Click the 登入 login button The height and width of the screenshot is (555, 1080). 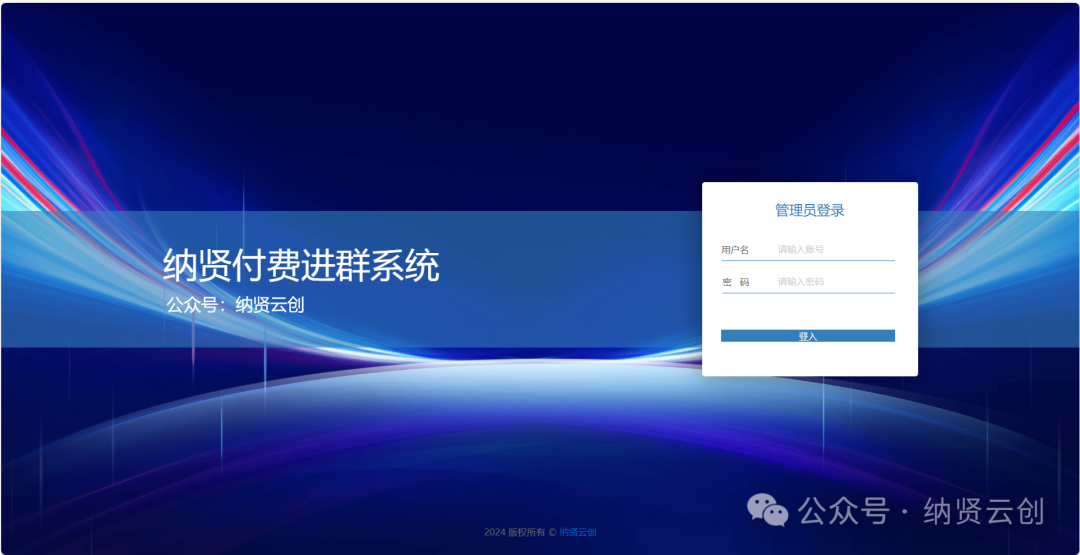pyautogui.click(x=808, y=336)
